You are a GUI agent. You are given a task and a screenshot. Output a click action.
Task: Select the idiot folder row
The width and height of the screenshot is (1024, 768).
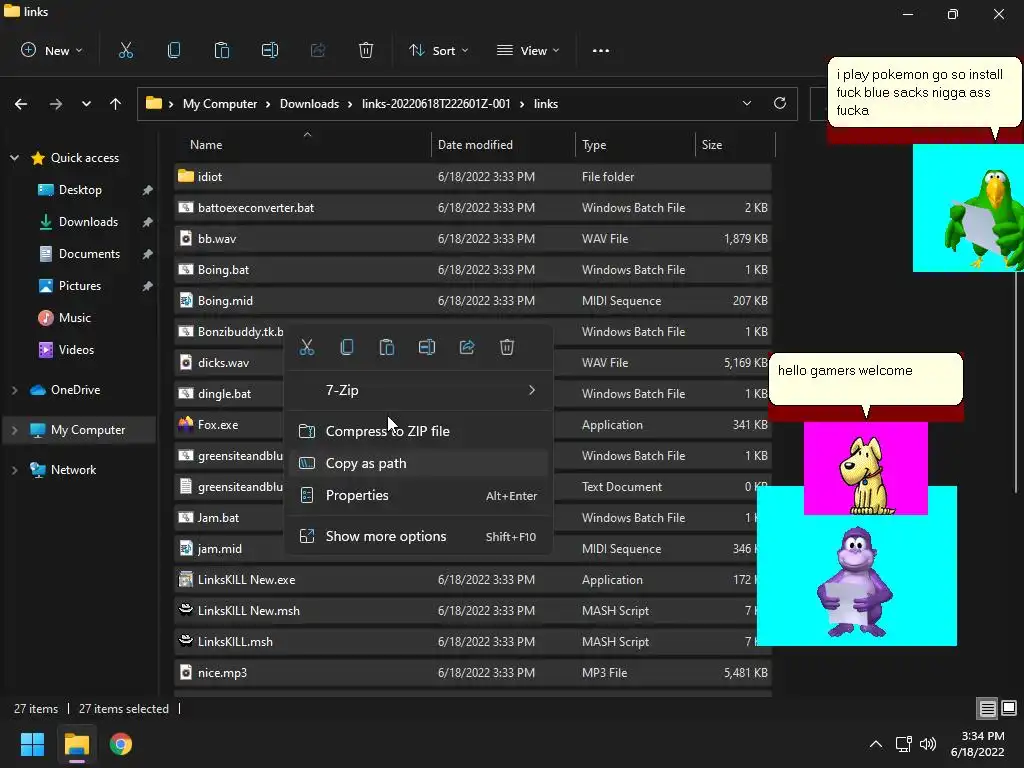pos(473,176)
